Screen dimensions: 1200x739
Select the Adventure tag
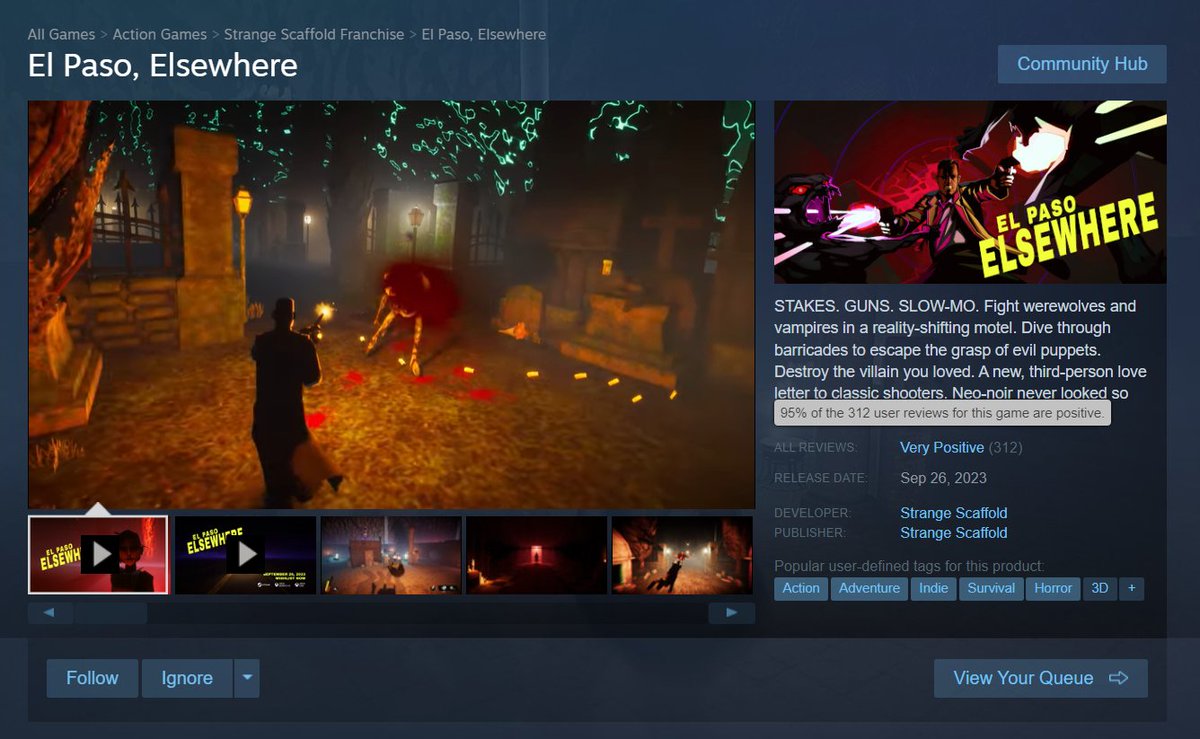click(x=869, y=588)
